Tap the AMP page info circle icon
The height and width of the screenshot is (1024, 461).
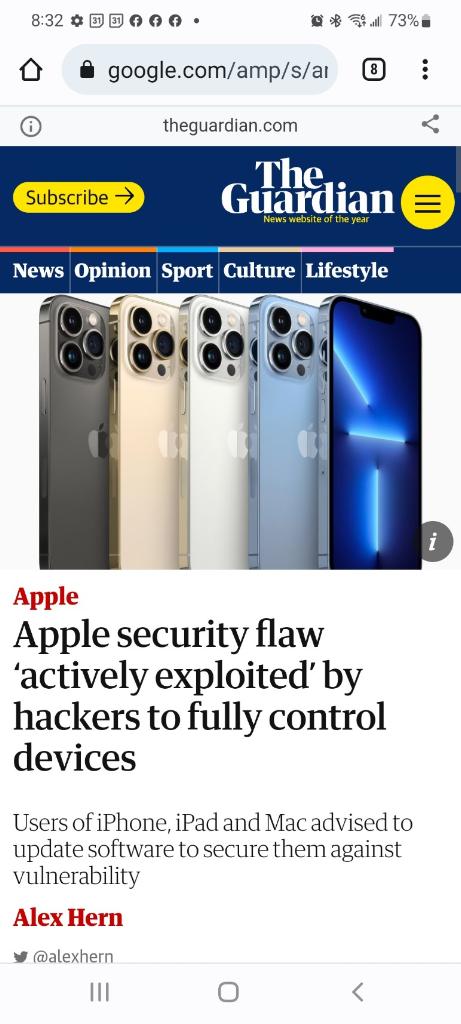[x=31, y=126]
